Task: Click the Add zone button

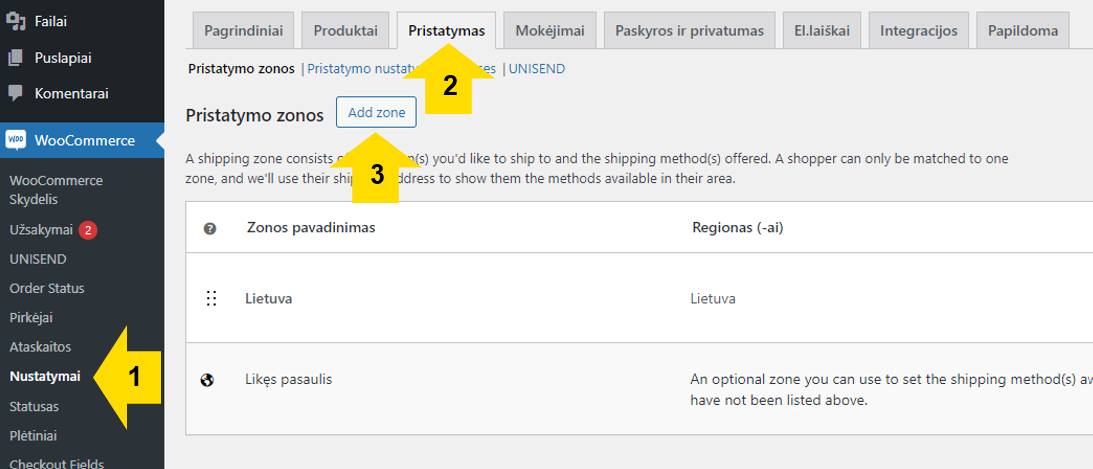Action: click(376, 112)
